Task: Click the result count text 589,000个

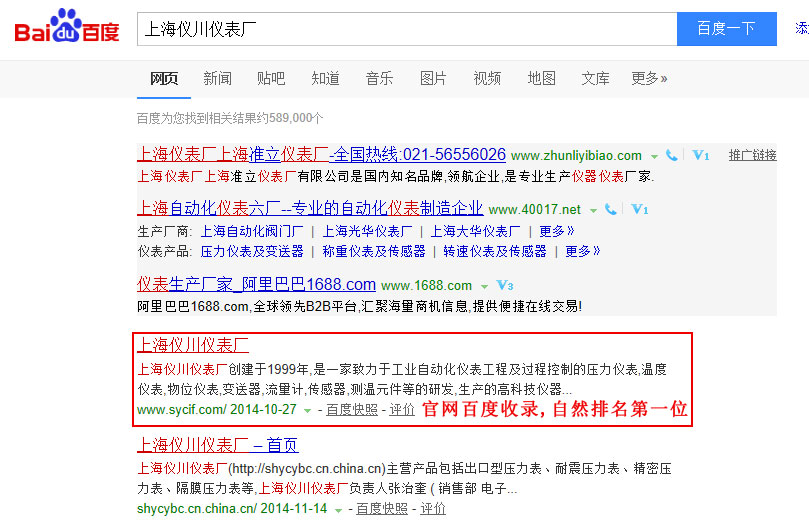Action: click(296, 118)
